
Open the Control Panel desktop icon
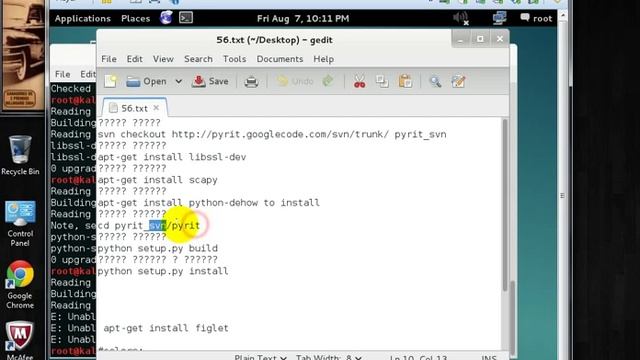20,224
